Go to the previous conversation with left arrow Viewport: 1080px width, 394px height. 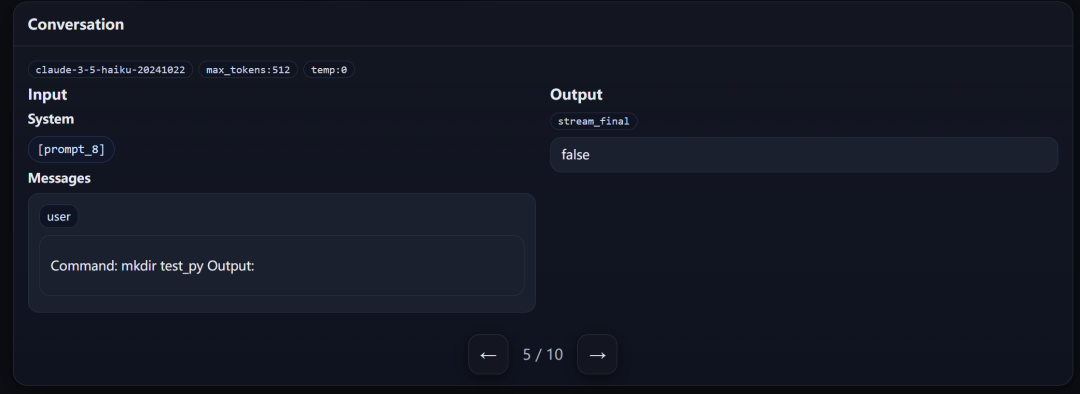pyautogui.click(x=488, y=355)
